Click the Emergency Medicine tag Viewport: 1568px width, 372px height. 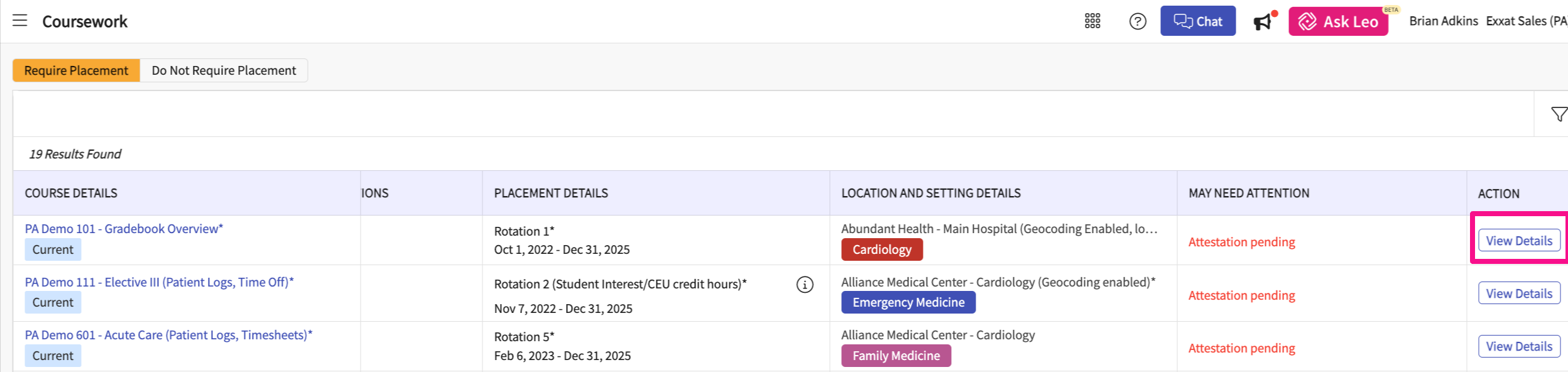click(x=908, y=302)
